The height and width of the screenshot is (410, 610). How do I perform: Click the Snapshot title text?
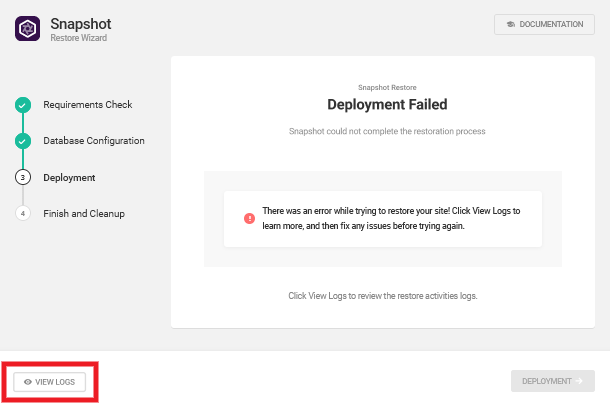click(81, 24)
